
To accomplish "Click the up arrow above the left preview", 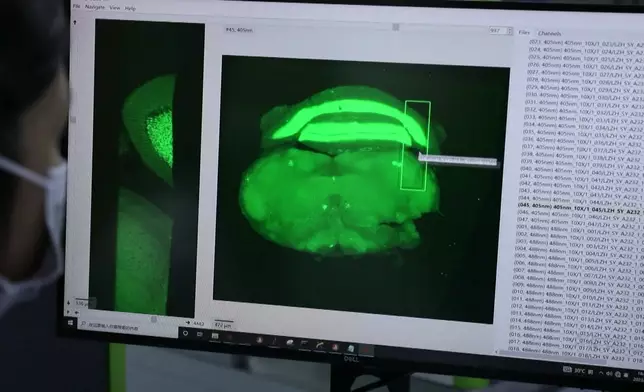I will (75, 22).
